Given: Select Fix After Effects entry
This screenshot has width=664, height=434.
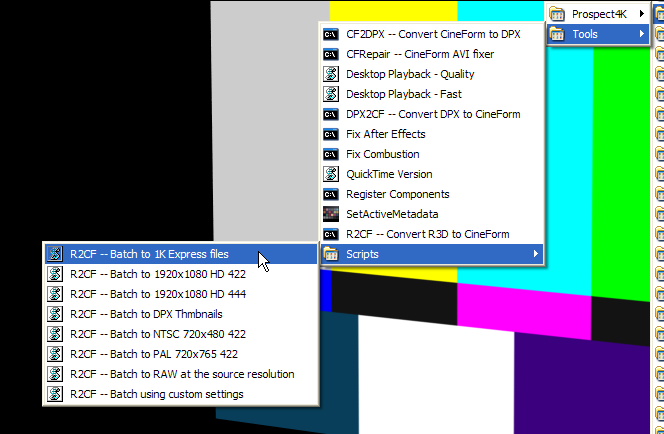Looking at the screenshot, I should coord(432,134).
